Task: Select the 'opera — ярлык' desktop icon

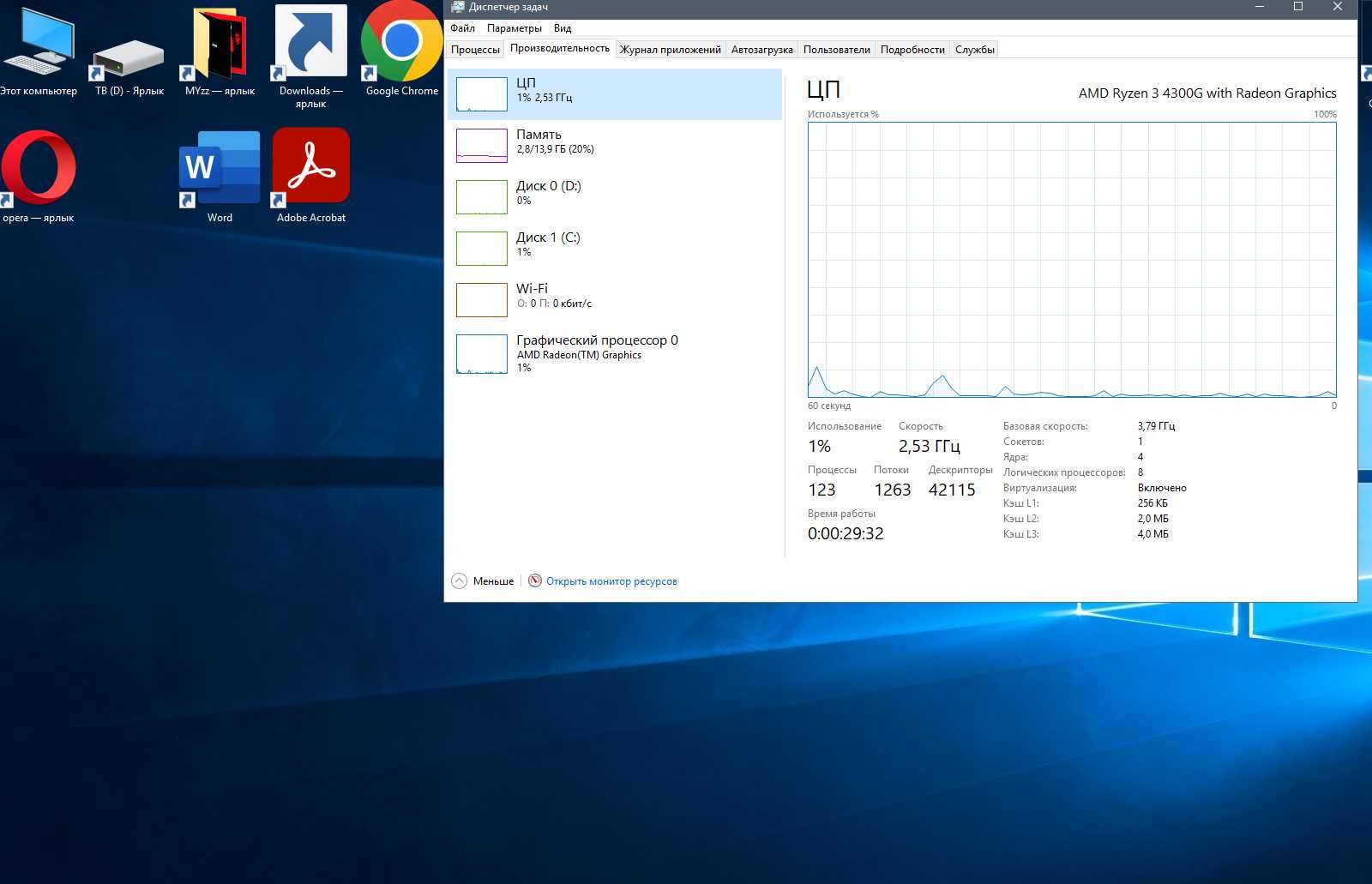Action: coord(38,176)
